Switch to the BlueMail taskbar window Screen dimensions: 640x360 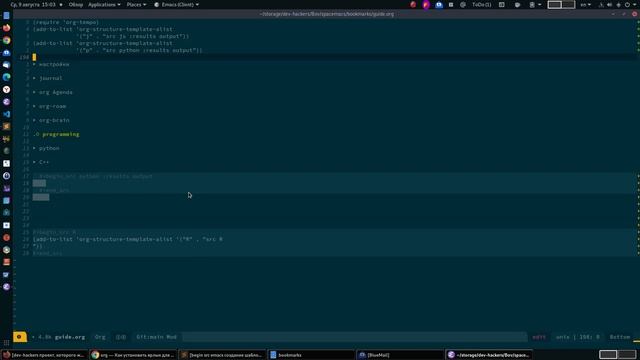pyautogui.click(x=400, y=355)
